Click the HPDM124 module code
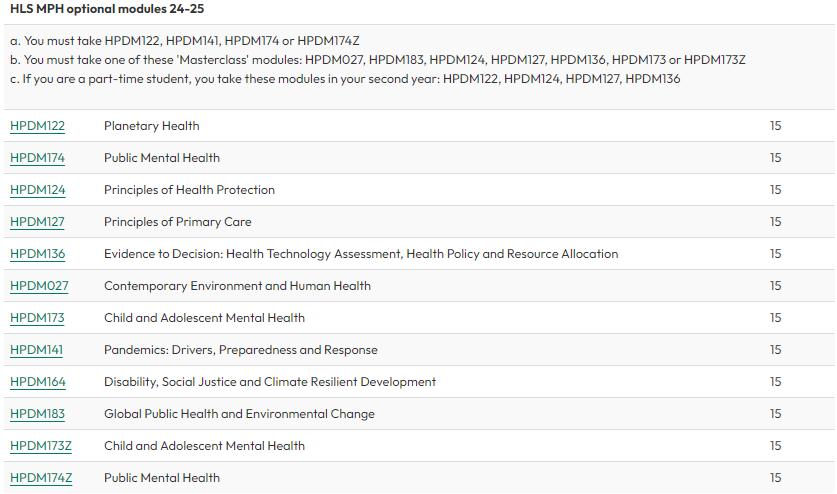Viewport: 837px width, 494px height. tap(37, 190)
